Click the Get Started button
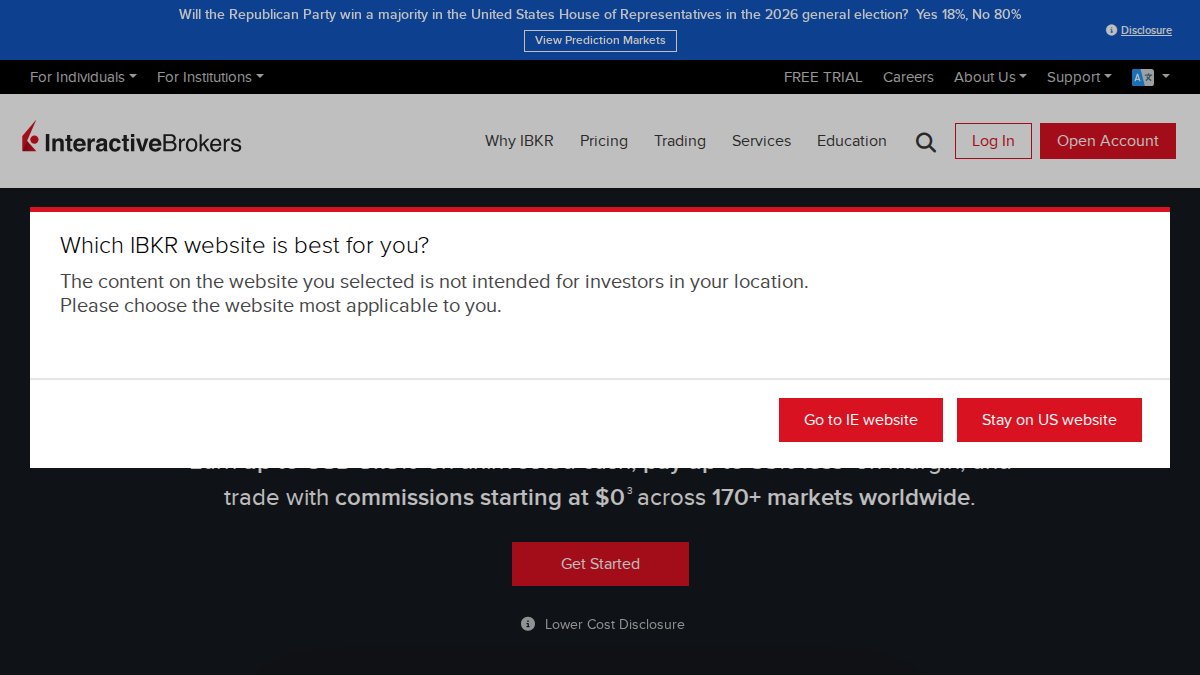The height and width of the screenshot is (675, 1200). (600, 564)
